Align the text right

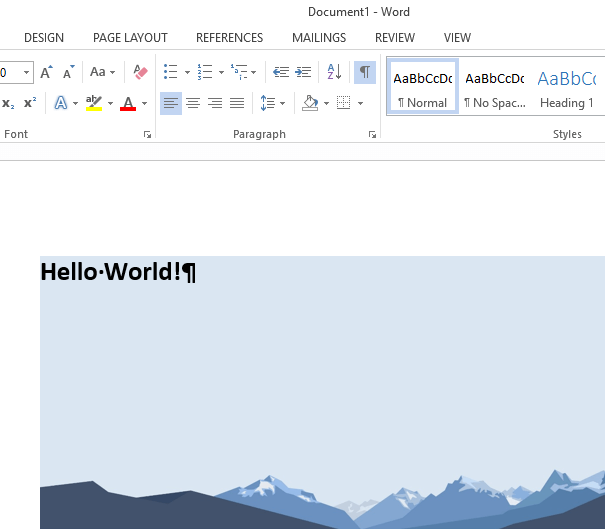pos(215,103)
